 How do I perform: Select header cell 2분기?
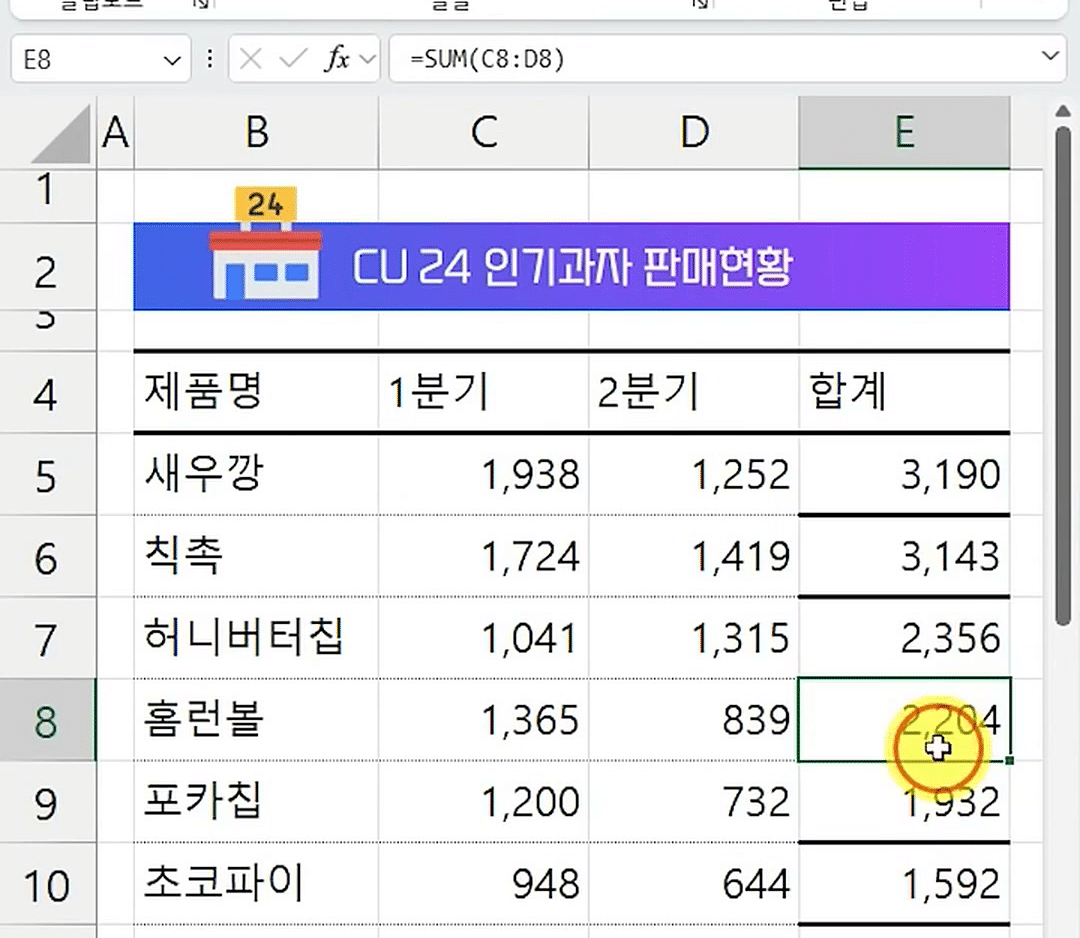click(x=694, y=393)
